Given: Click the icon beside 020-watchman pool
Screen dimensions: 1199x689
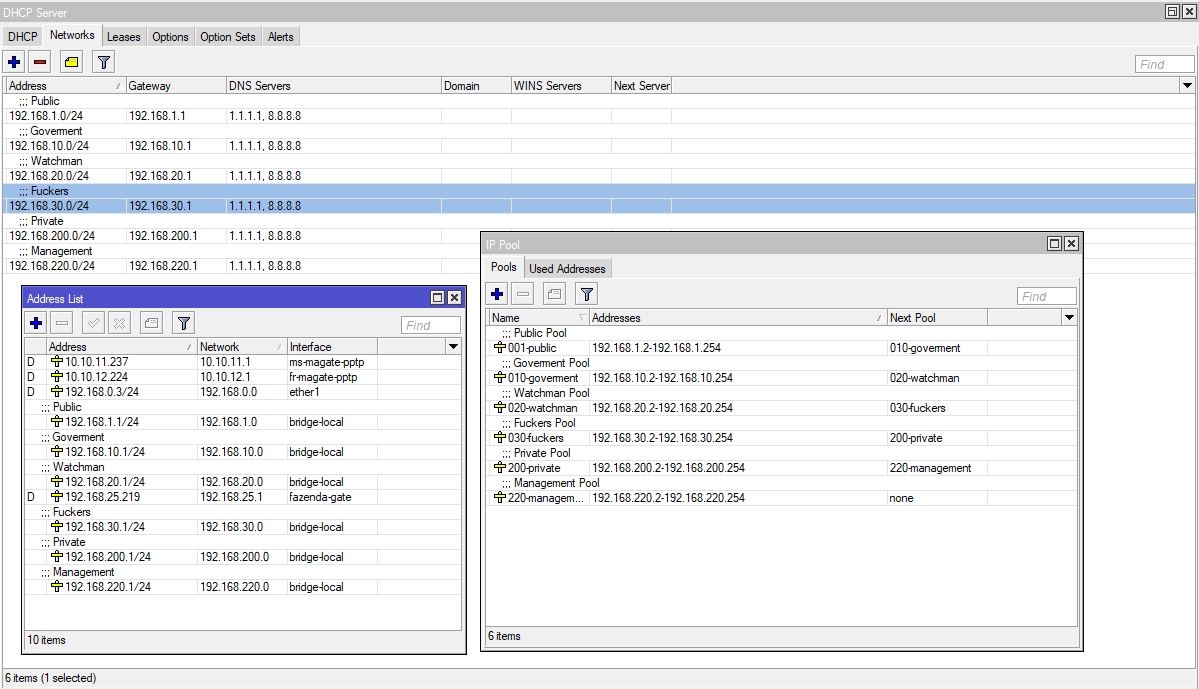Looking at the screenshot, I should tap(500, 408).
